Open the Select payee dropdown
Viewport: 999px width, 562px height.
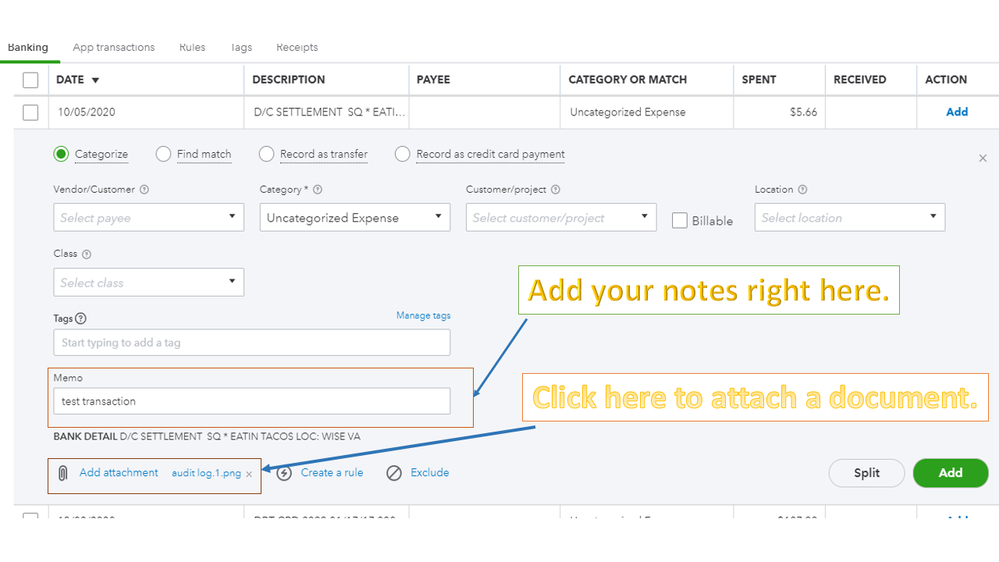[x=148, y=217]
